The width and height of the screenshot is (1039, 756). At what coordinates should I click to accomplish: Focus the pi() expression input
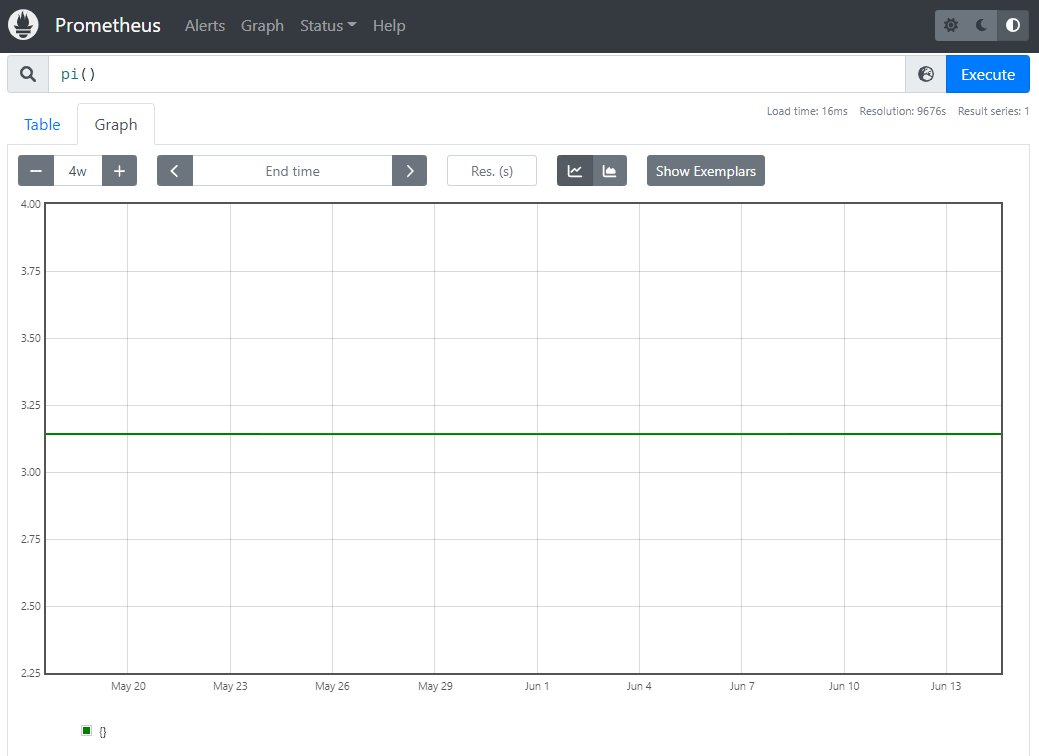click(476, 74)
